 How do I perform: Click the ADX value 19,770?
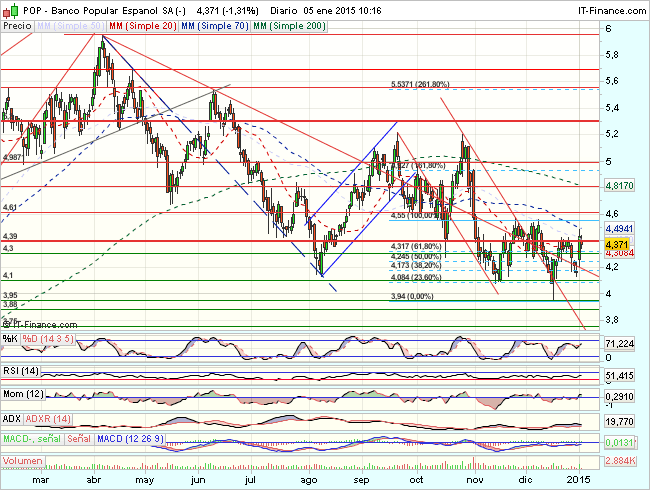coord(619,422)
